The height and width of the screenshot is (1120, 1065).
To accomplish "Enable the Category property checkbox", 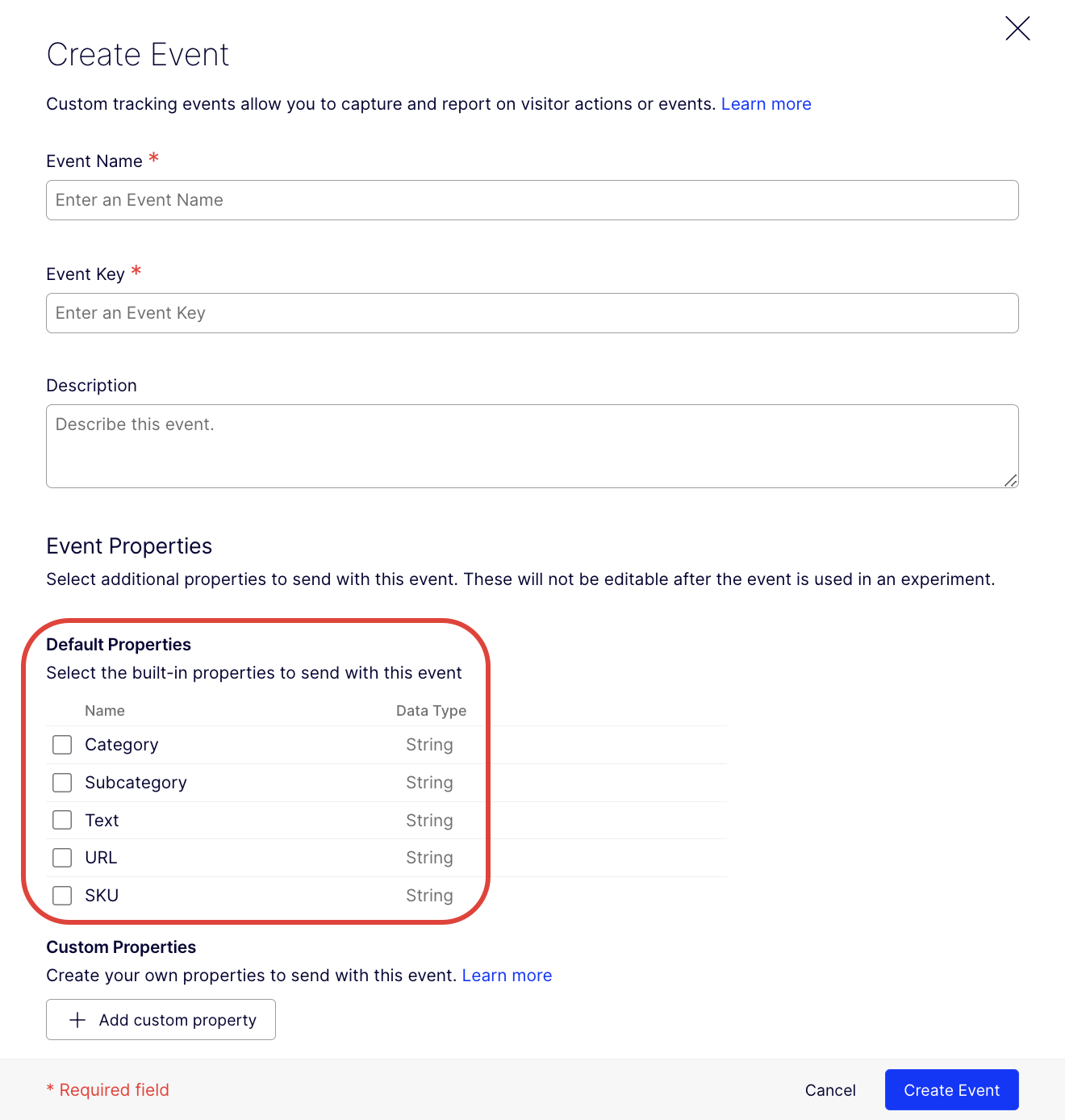I will [62, 744].
